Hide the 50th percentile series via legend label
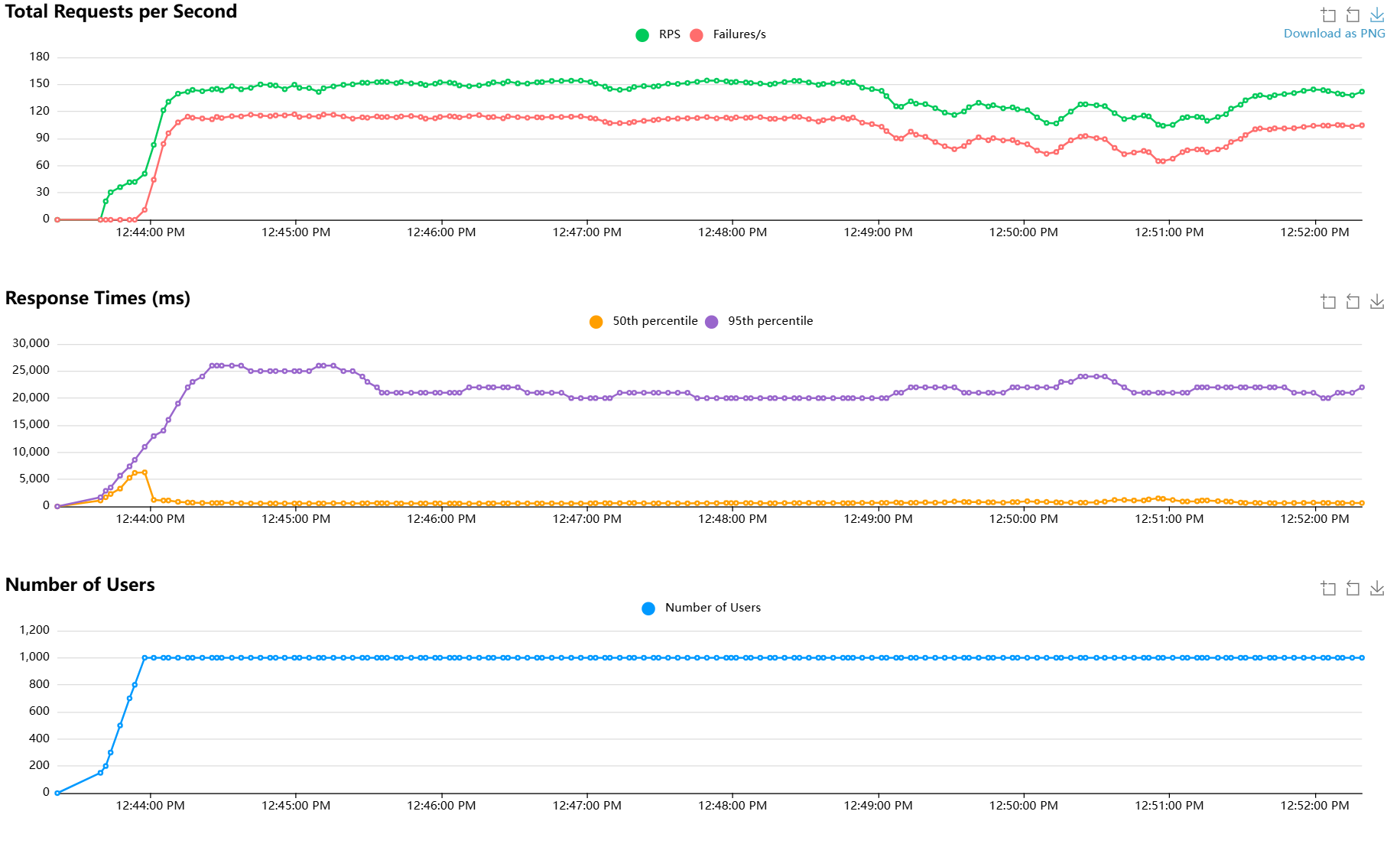This screenshot has width=1400, height=860. point(655,321)
